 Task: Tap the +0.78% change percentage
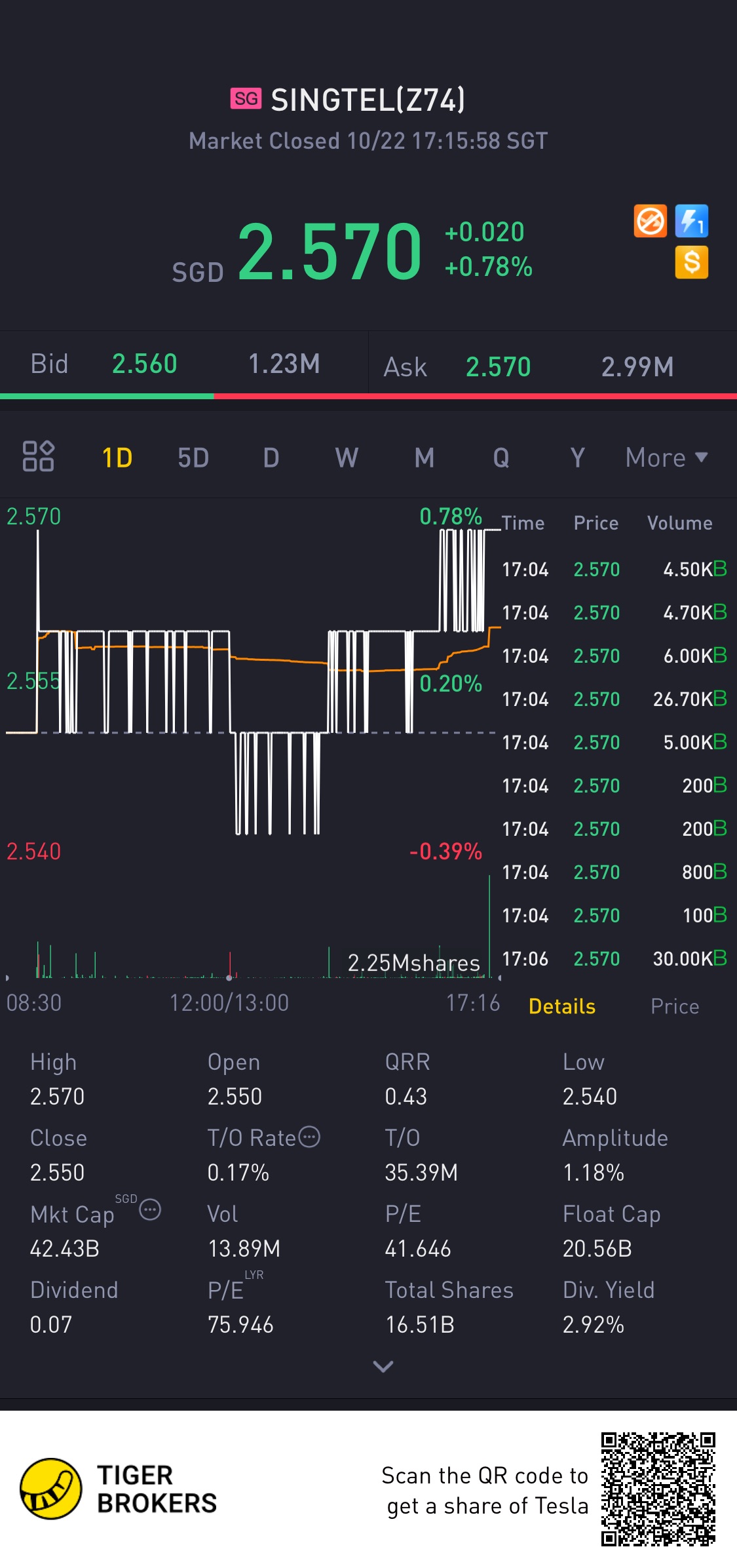489,267
